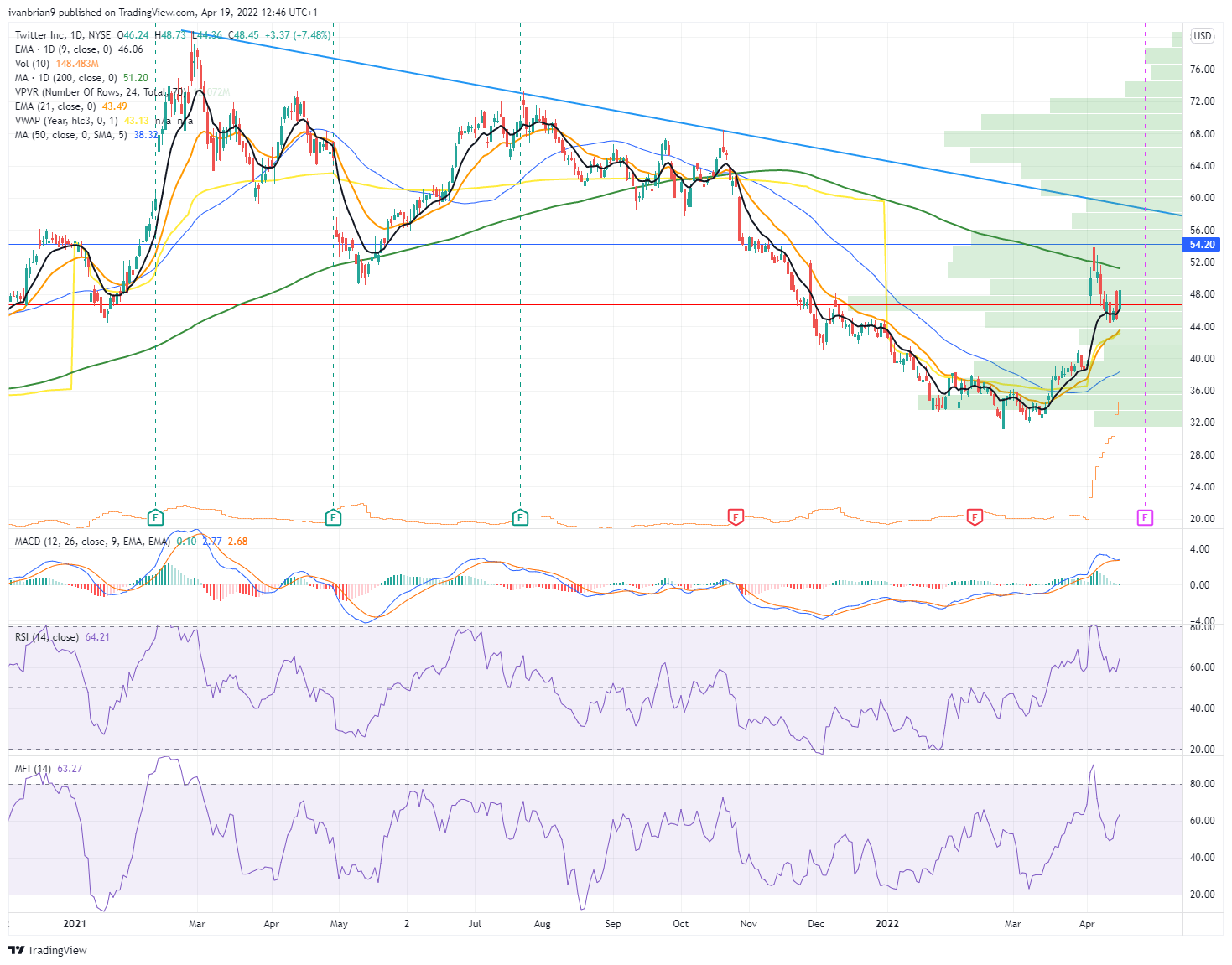Click the 54.20 price line label
Screen dimensions: 1232x965
pos(1202,245)
